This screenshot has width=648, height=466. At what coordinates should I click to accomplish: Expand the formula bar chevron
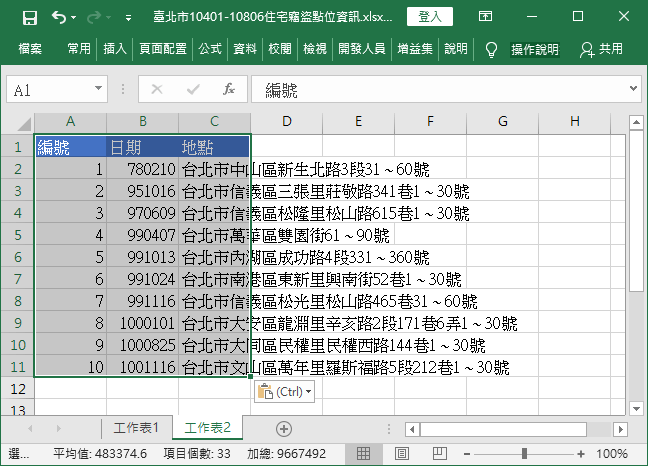(x=633, y=88)
